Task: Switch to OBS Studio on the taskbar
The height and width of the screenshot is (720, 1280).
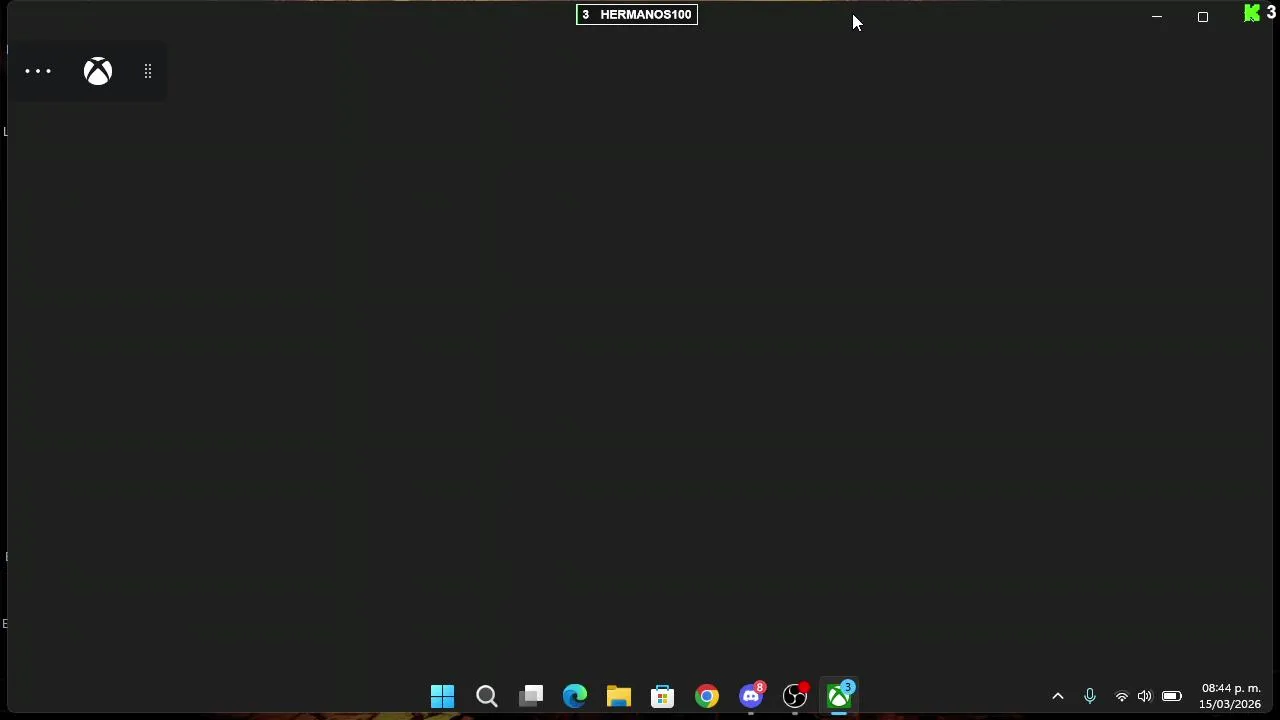Action: pyautogui.click(x=795, y=696)
